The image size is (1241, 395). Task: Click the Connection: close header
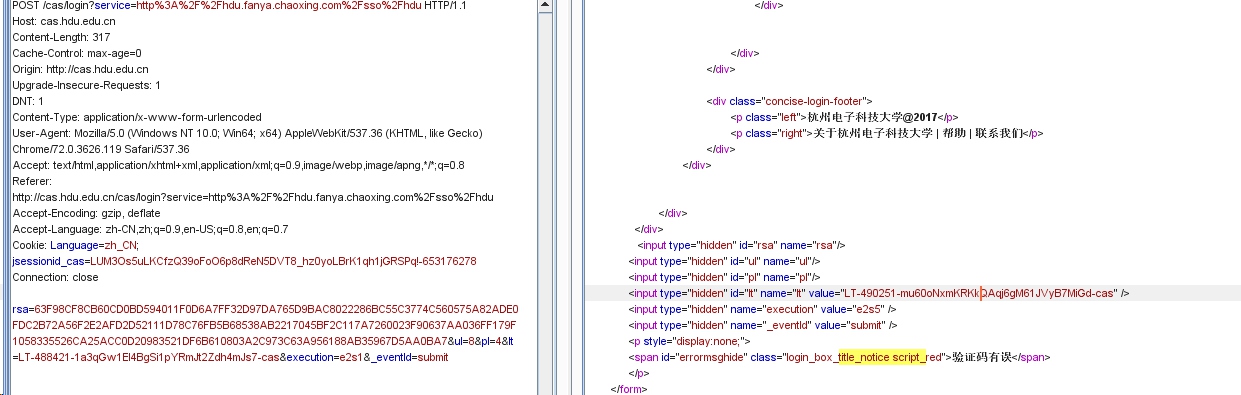(55, 277)
